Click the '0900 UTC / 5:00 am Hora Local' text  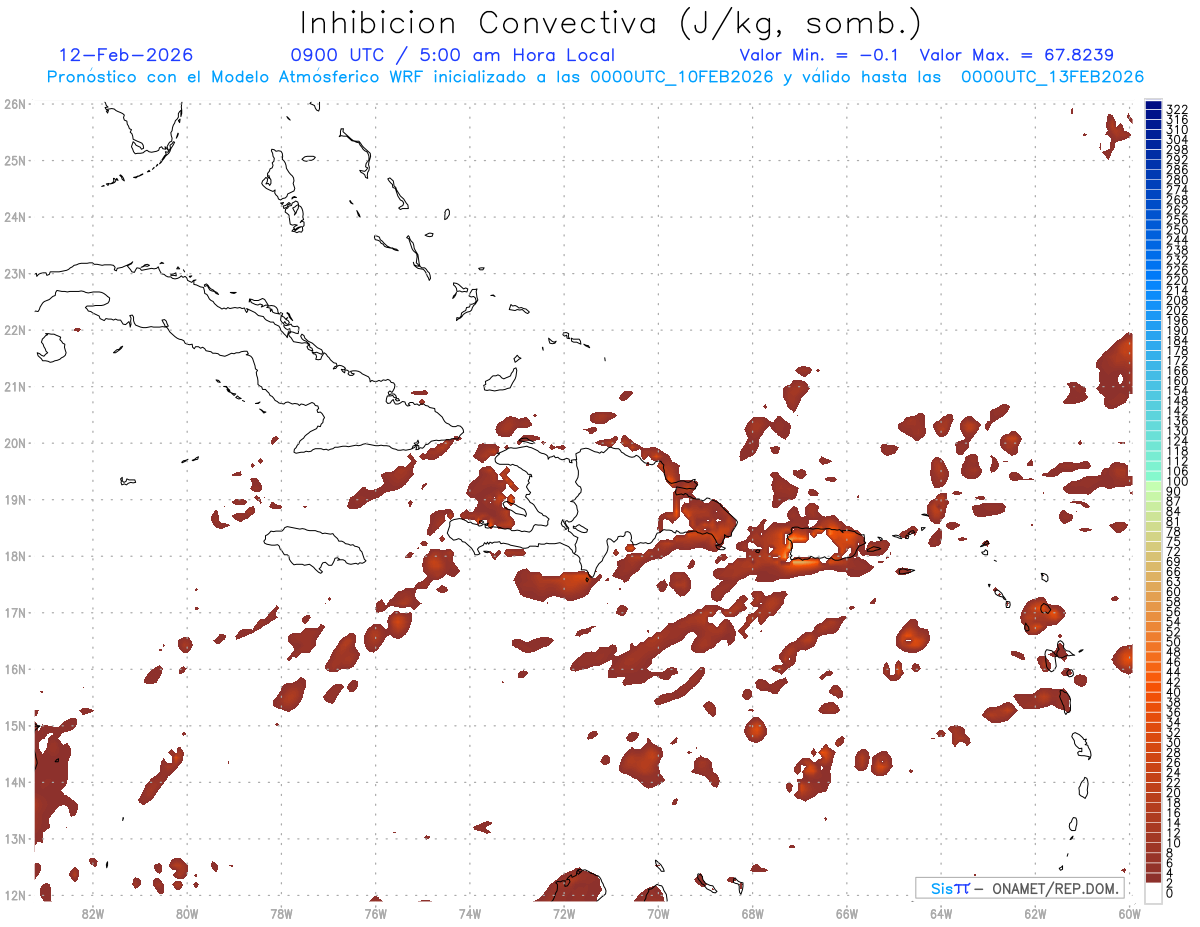(x=453, y=55)
